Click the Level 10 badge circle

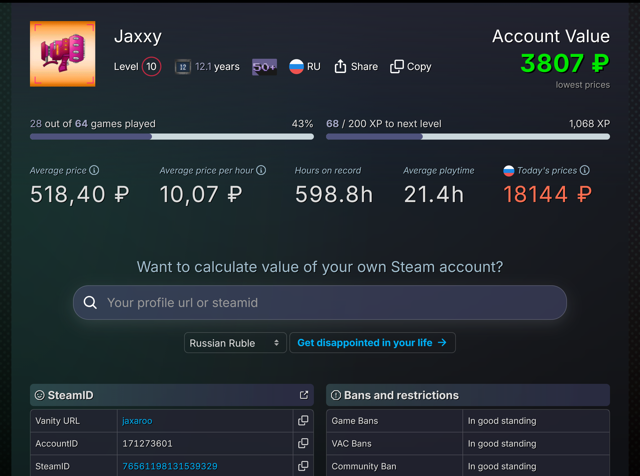click(x=151, y=67)
